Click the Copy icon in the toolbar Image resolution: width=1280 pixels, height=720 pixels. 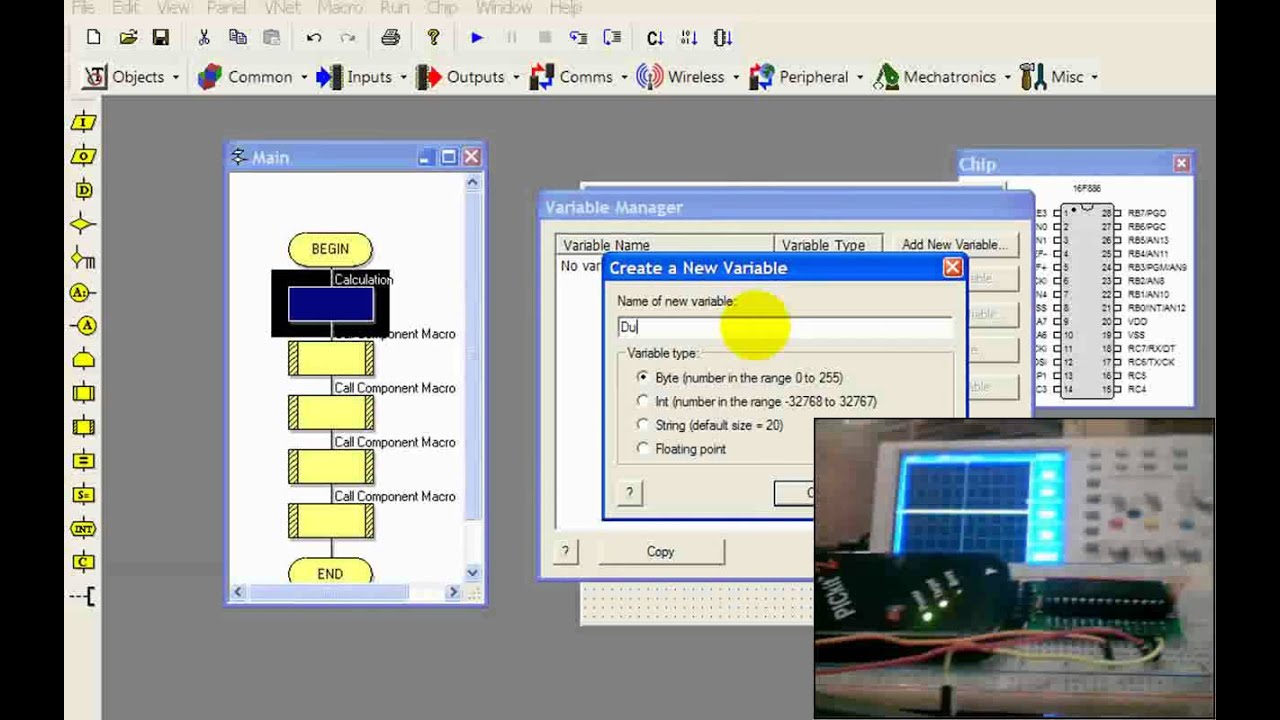(237, 38)
